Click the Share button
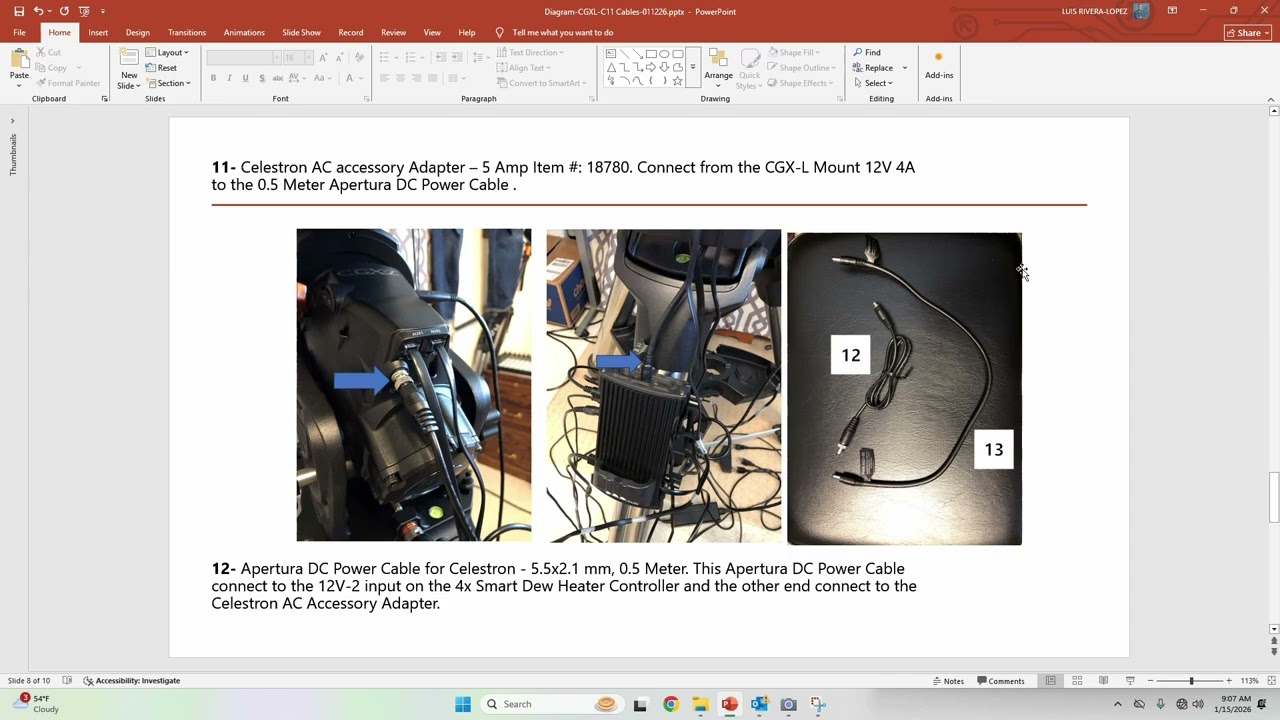 click(x=1249, y=32)
